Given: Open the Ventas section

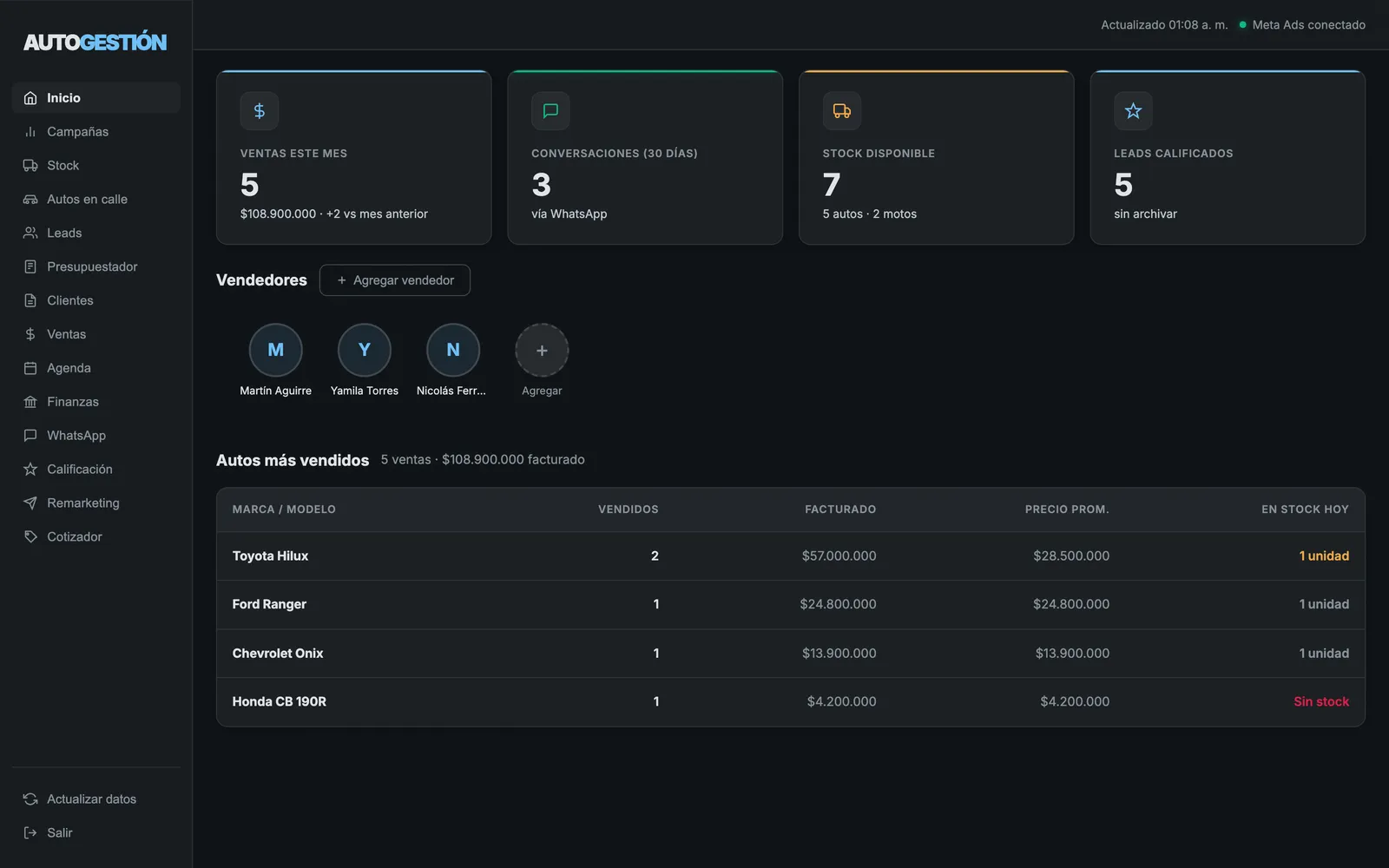Looking at the screenshot, I should pos(96,334).
